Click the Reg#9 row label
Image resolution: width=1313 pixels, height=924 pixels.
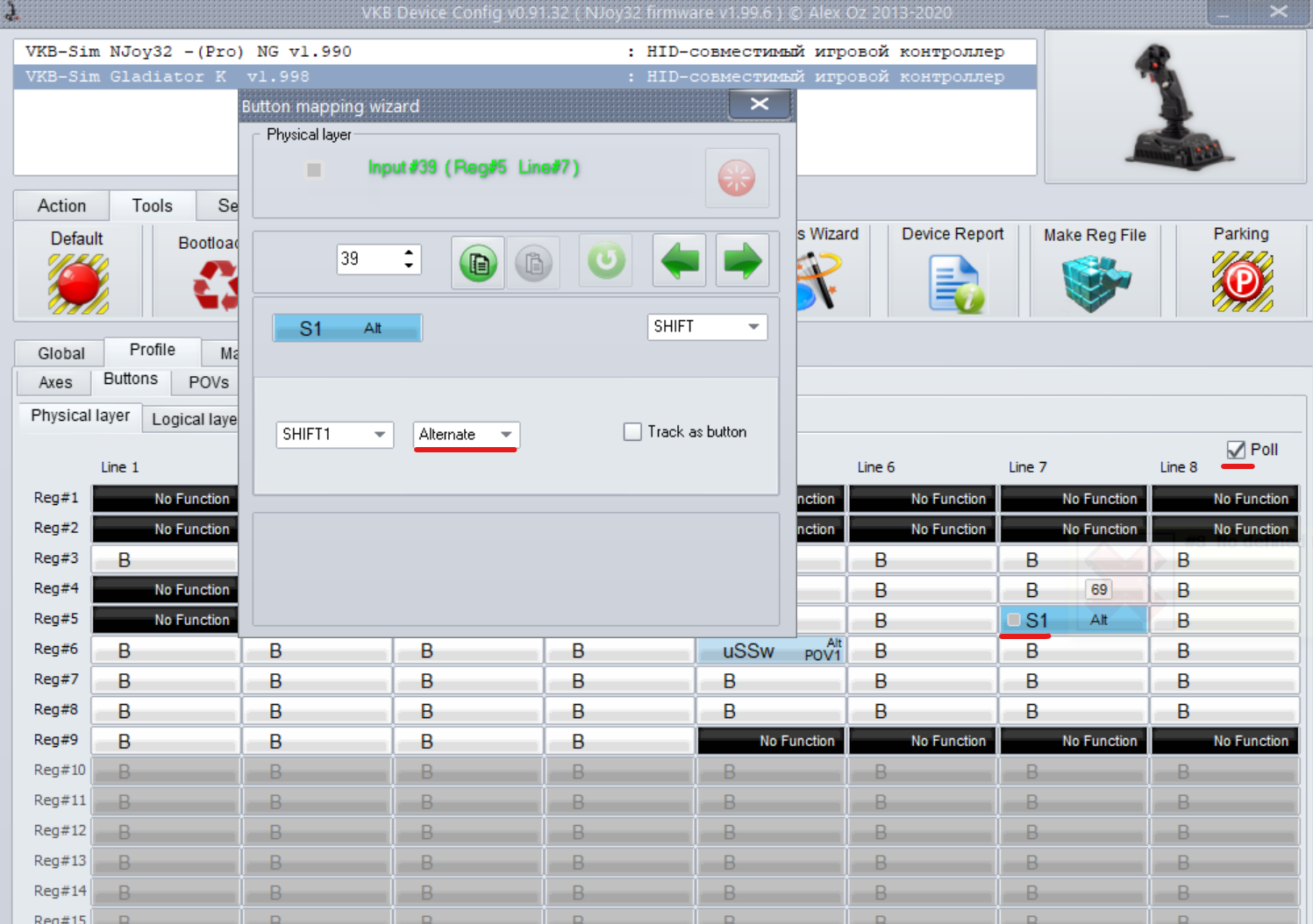click(x=56, y=740)
